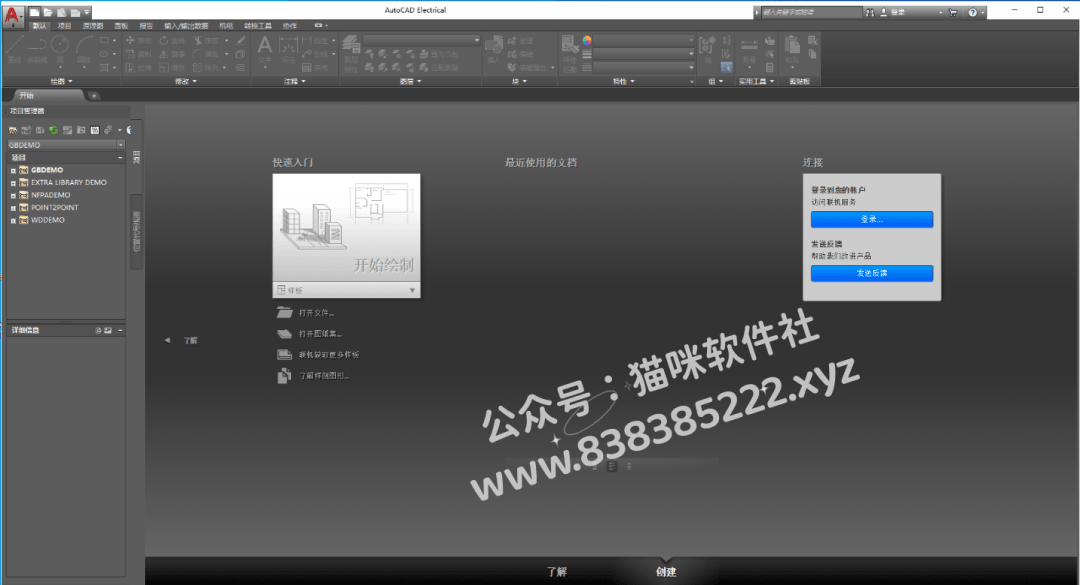Image resolution: width=1080 pixels, height=585 pixels.
Task: Expand the EXTRA LIBRARY DEMO tree node
Action: (13, 183)
